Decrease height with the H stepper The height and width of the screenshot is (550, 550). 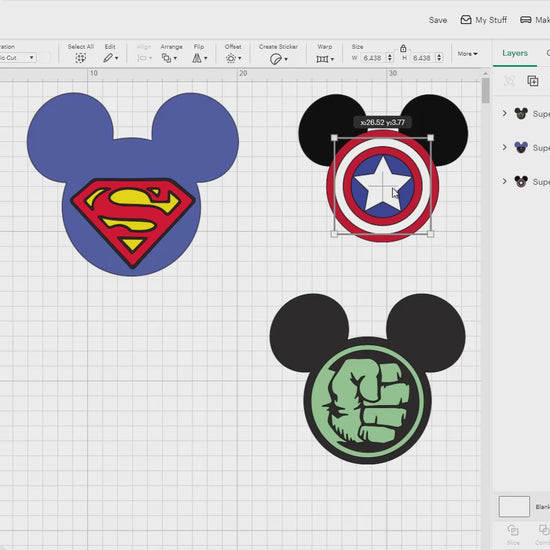click(439, 60)
